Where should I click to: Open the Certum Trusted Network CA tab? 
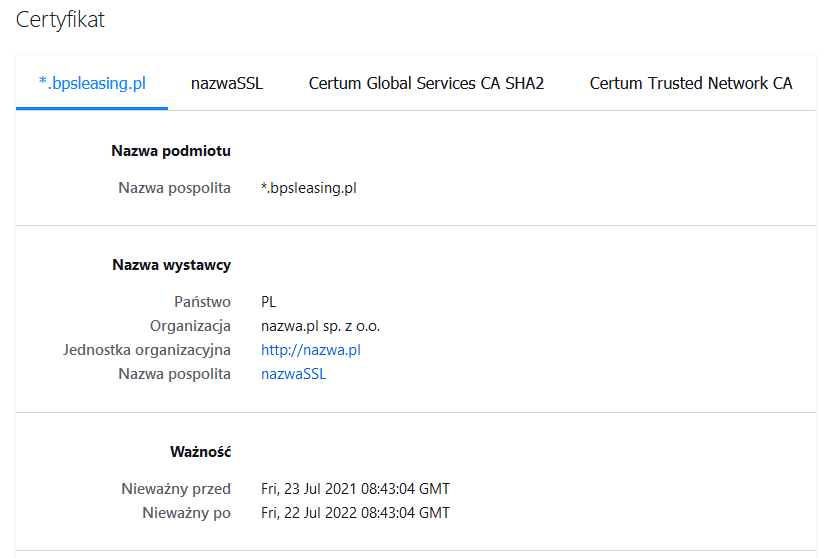coord(691,83)
